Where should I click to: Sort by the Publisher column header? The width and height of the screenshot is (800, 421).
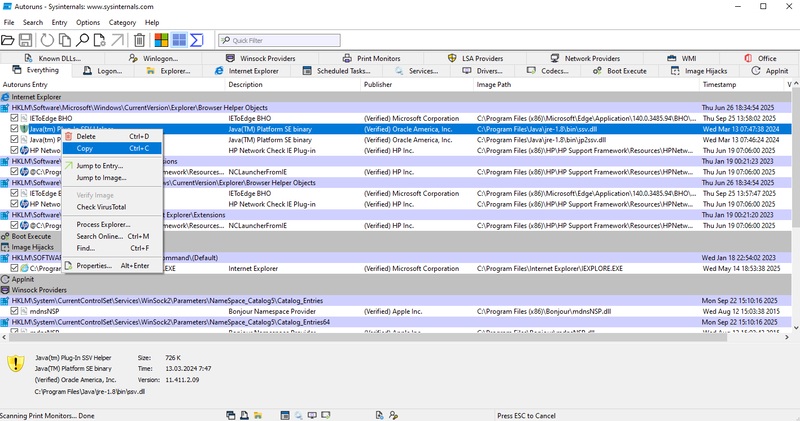(x=378, y=85)
